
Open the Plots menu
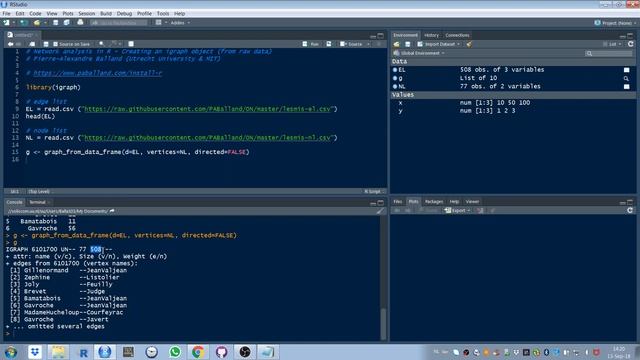click(x=68, y=13)
